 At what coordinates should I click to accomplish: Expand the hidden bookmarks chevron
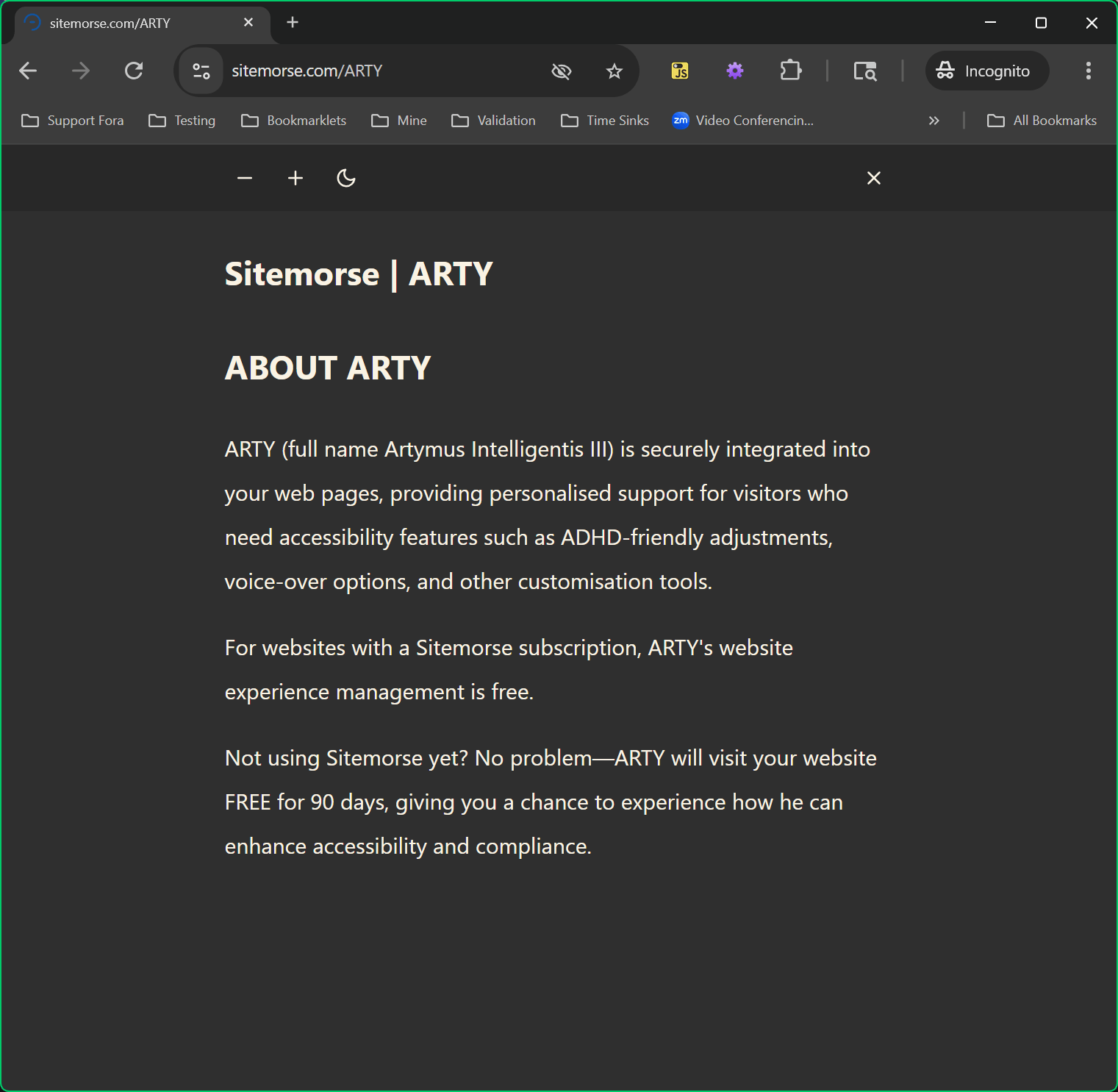[x=934, y=121]
